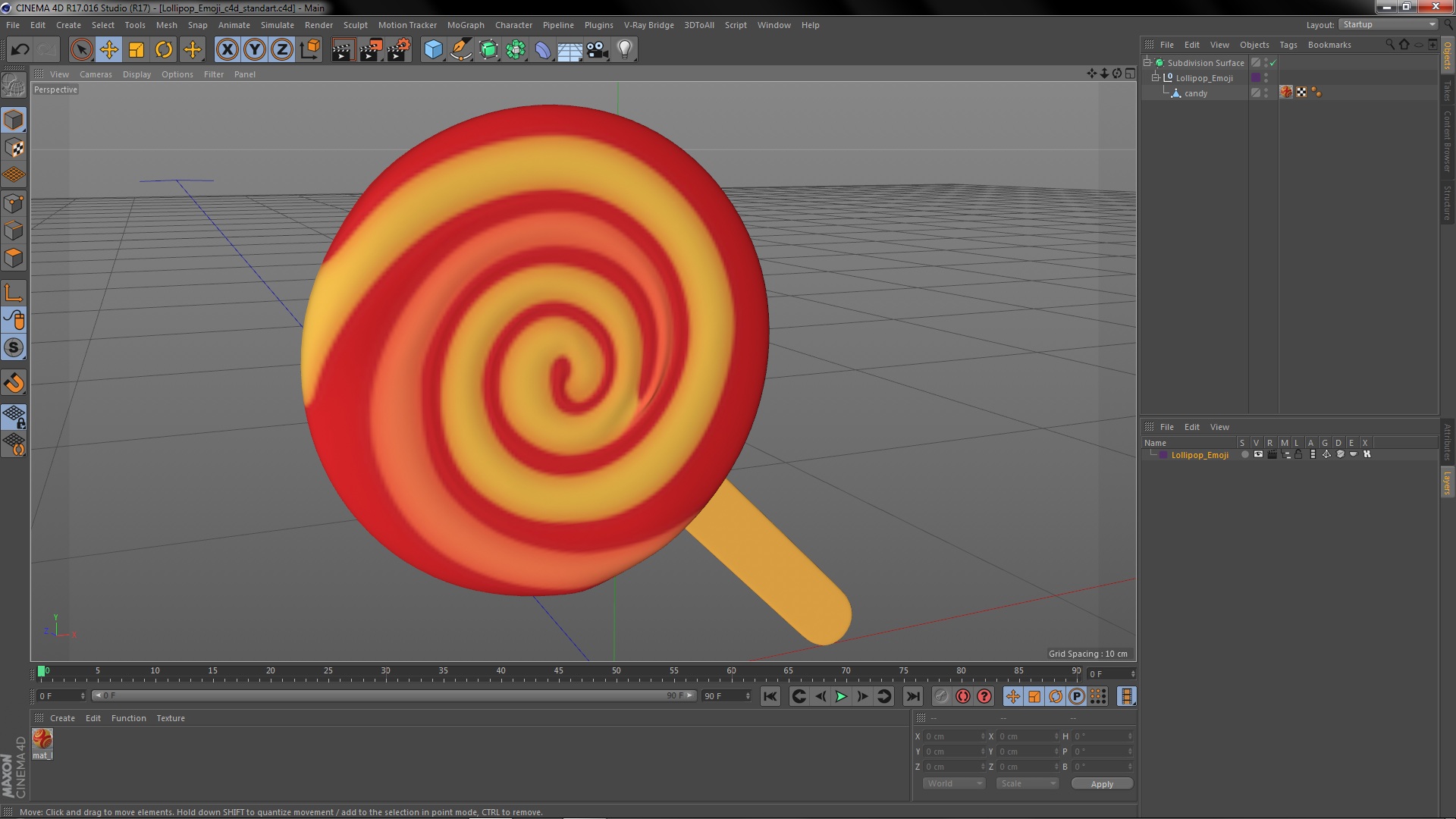
Task: Select the Live Selection tool
Action: 81,50
